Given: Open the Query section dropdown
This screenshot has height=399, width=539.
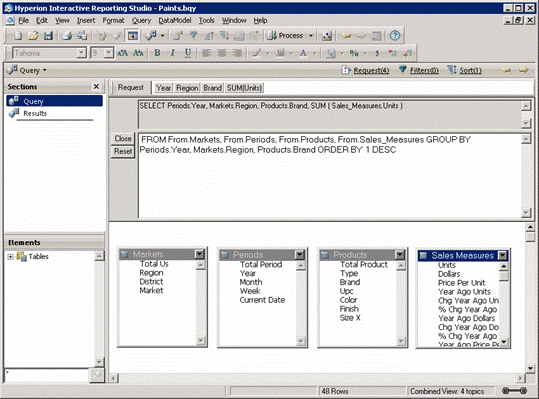Looking at the screenshot, I should coord(45,70).
